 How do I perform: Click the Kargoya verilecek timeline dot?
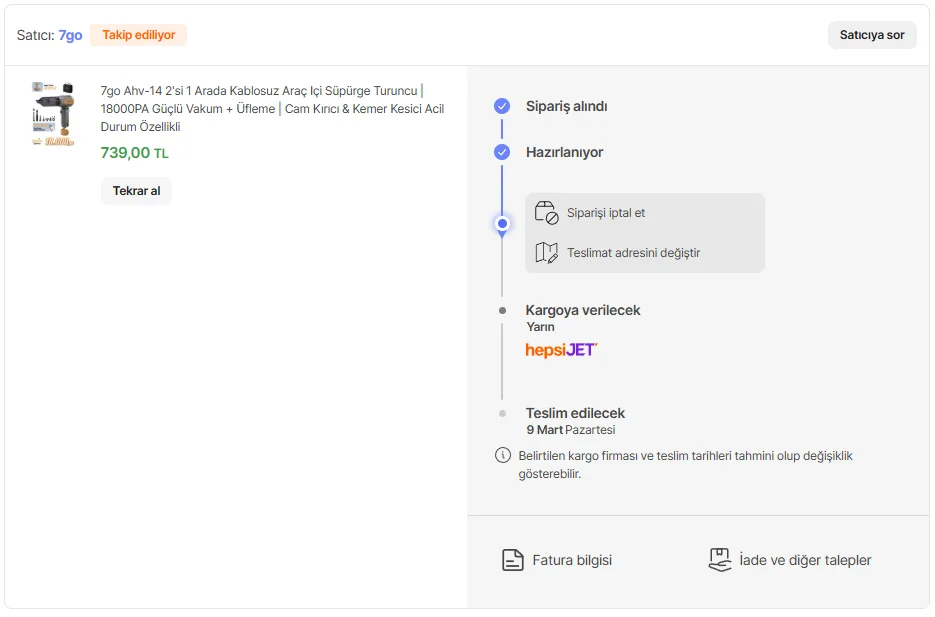point(502,311)
